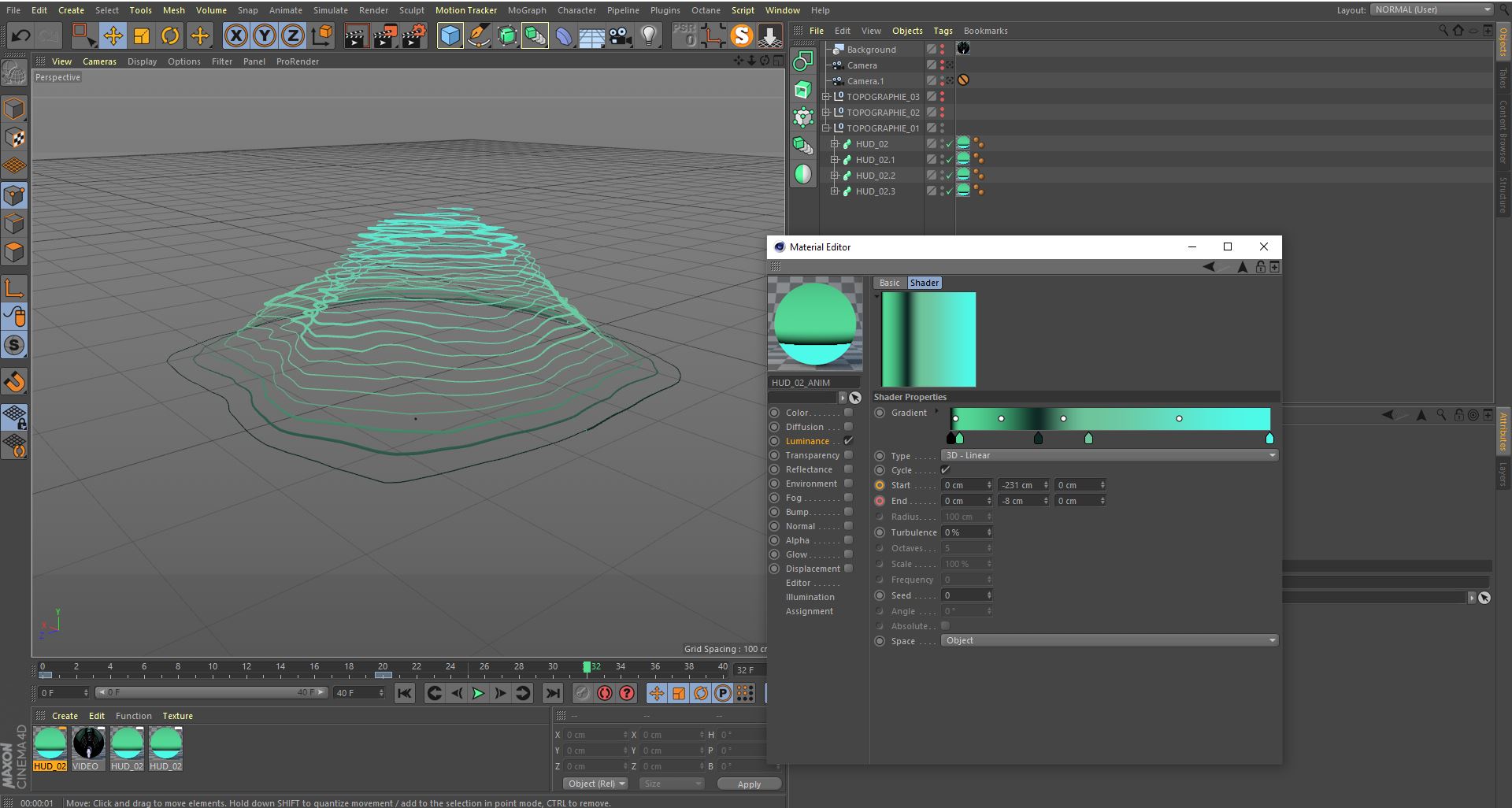This screenshot has height=808, width=1512.
Task: Play the animation forward
Action: 478,693
